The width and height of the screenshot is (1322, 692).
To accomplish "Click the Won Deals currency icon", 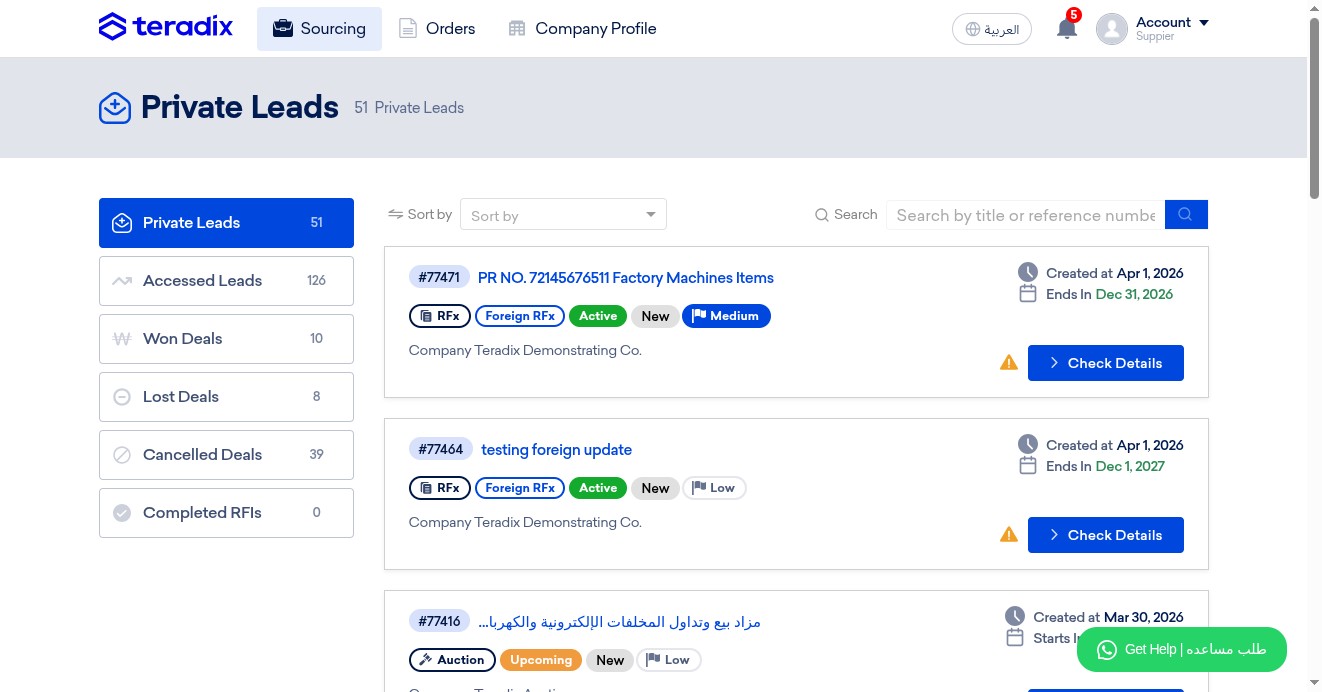I will coord(122,339).
